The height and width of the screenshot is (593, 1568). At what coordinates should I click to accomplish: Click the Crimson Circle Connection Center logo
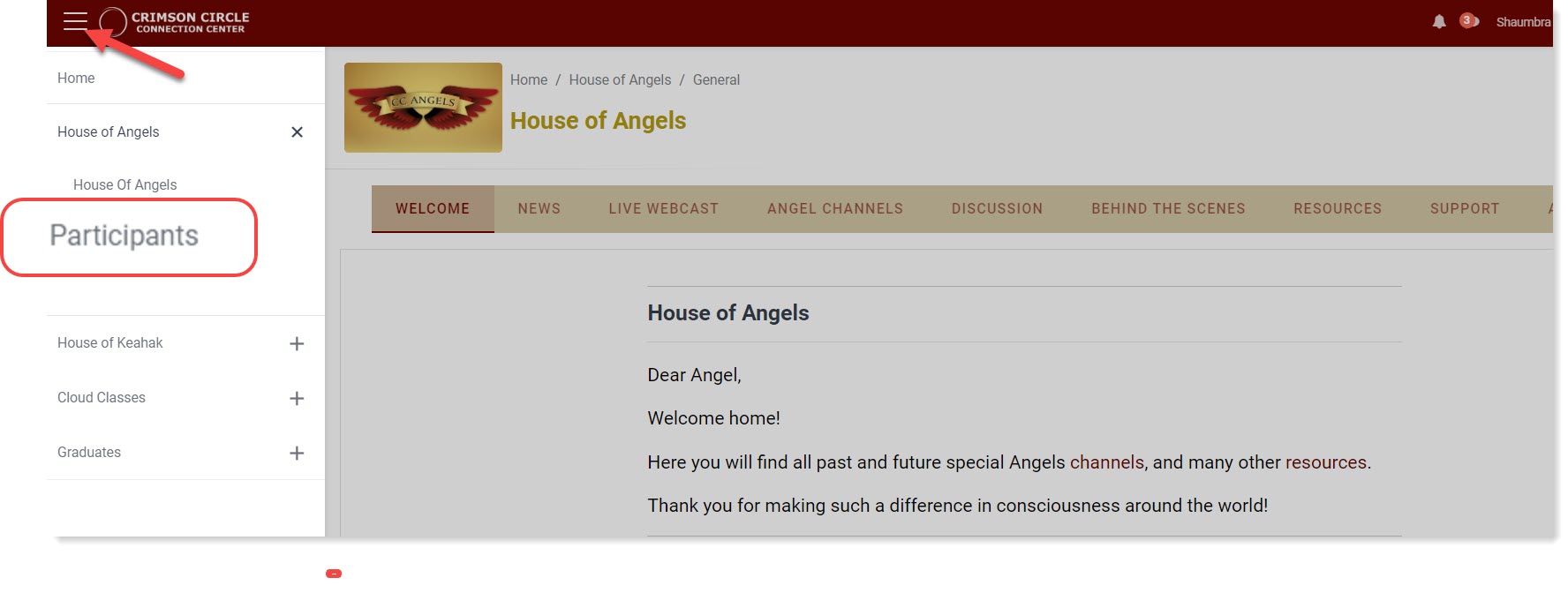coord(175,22)
